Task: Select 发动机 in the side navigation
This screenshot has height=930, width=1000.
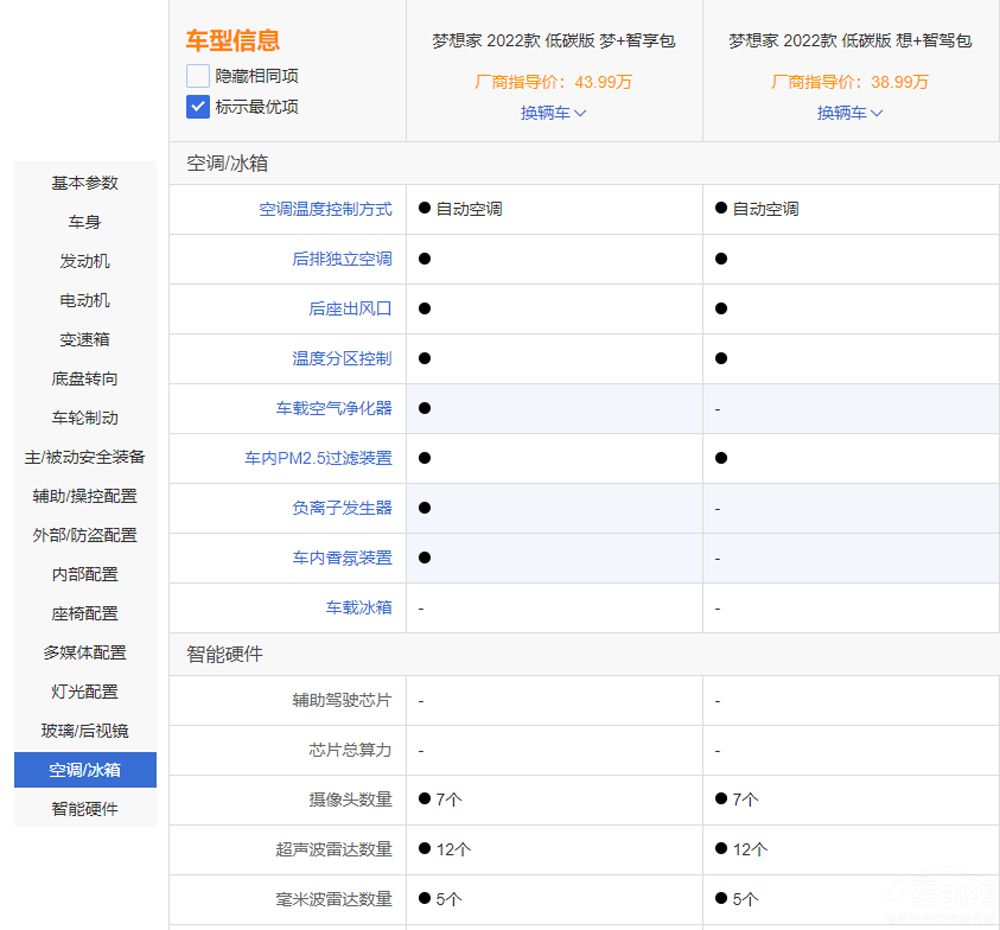Action: point(85,261)
